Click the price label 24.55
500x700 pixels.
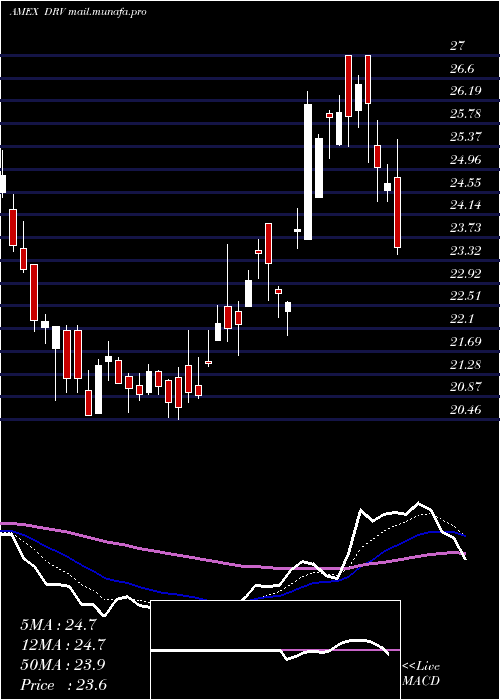465,182
